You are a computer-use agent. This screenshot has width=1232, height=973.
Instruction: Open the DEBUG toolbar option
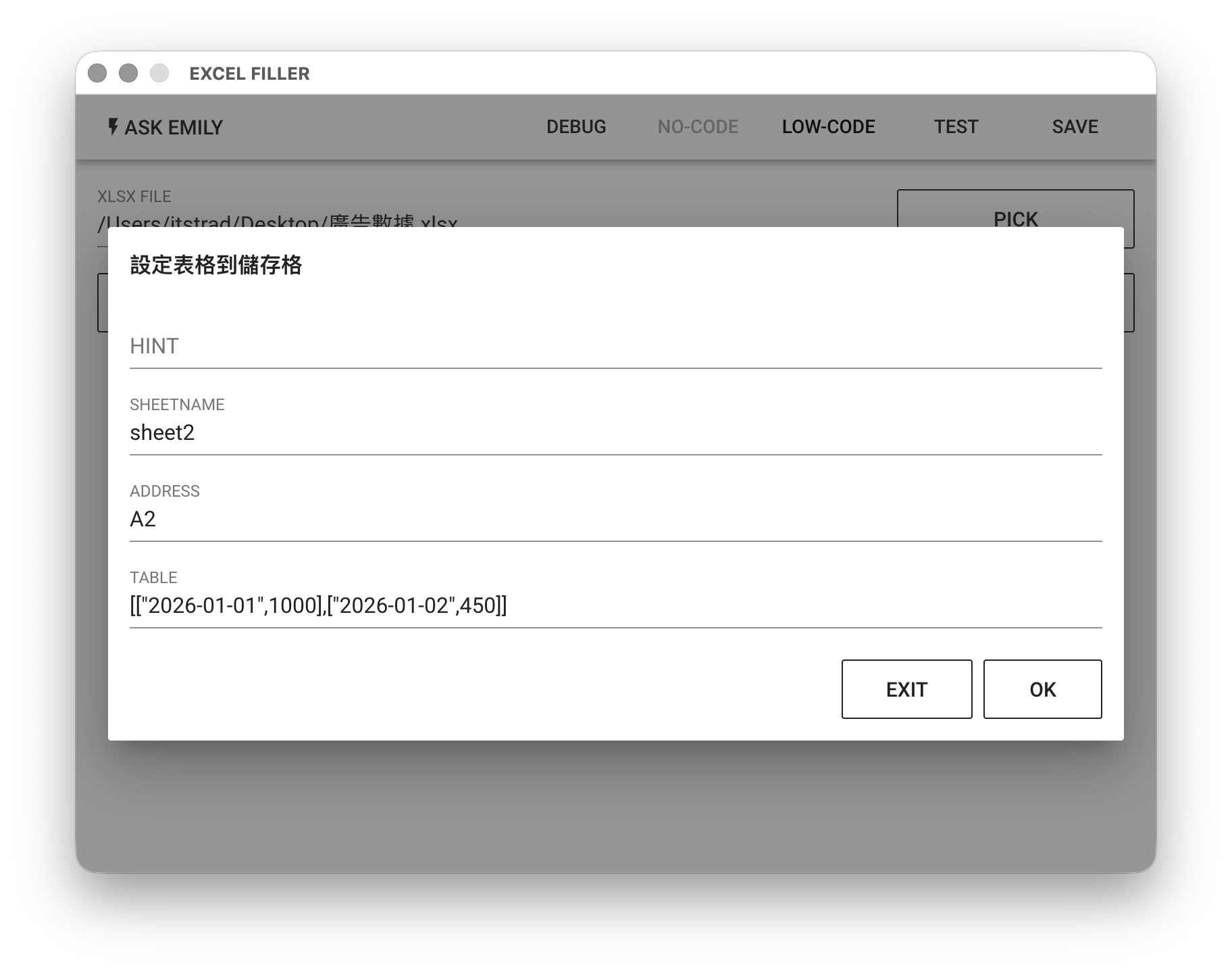click(576, 126)
